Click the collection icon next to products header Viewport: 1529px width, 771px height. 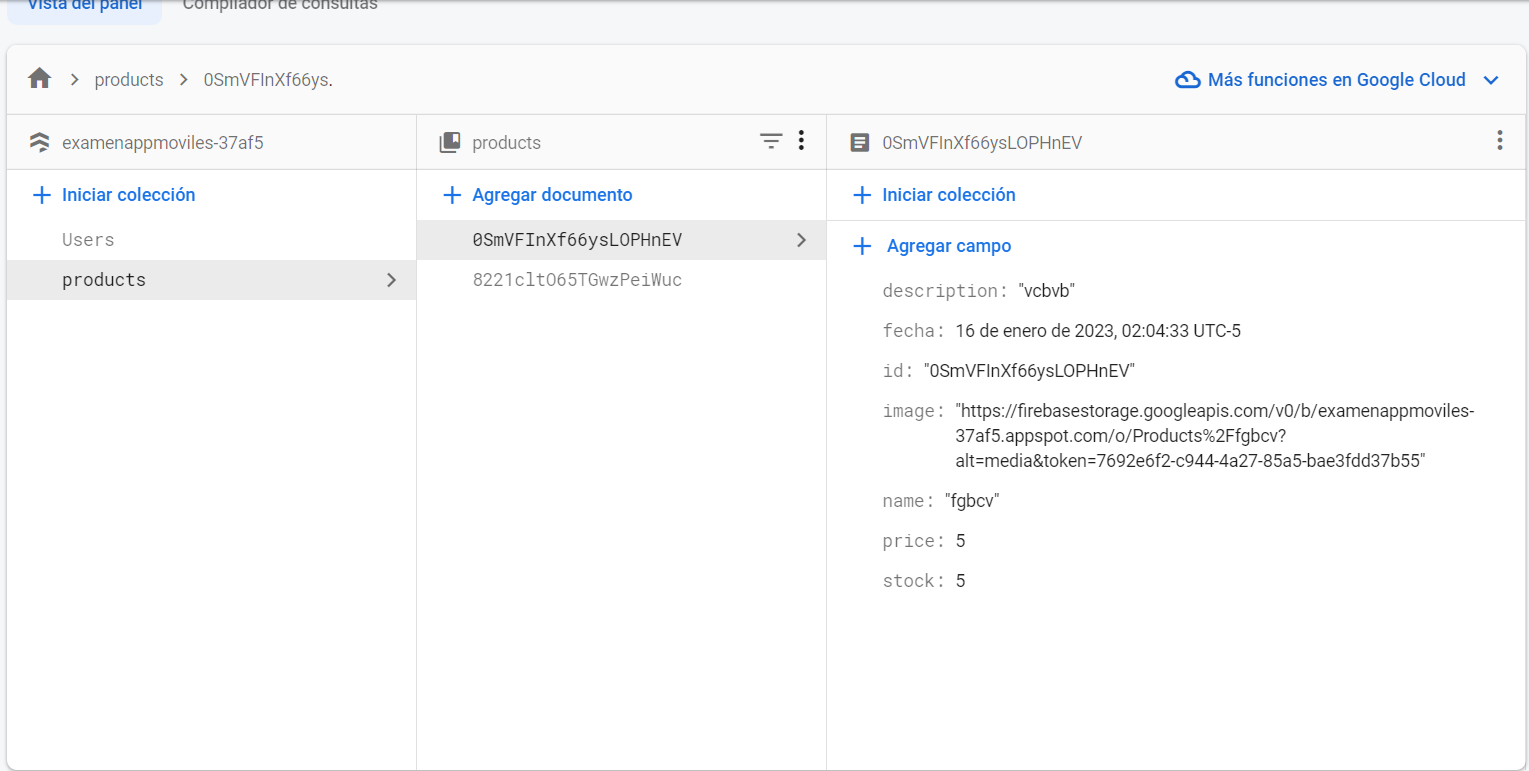coord(450,142)
